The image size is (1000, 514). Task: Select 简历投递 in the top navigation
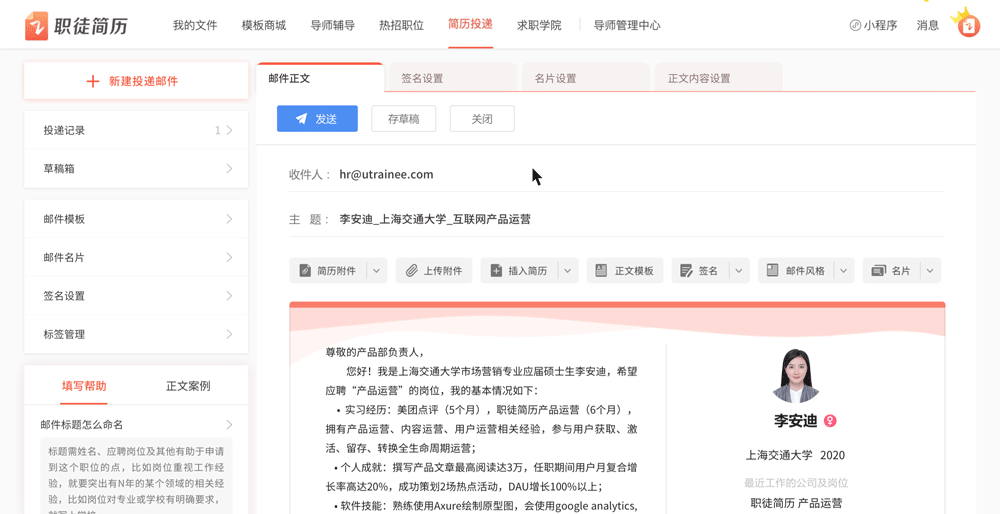(471, 24)
